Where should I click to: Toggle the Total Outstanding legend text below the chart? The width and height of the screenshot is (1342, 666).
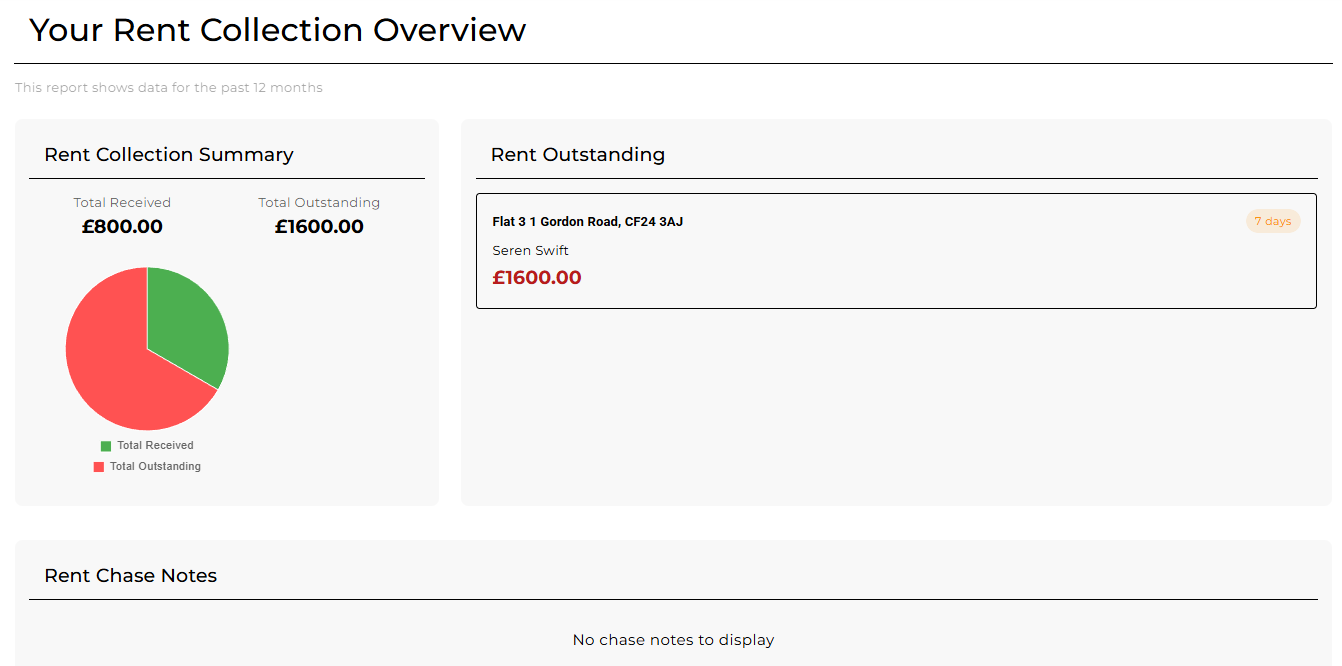[x=155, y=467]
